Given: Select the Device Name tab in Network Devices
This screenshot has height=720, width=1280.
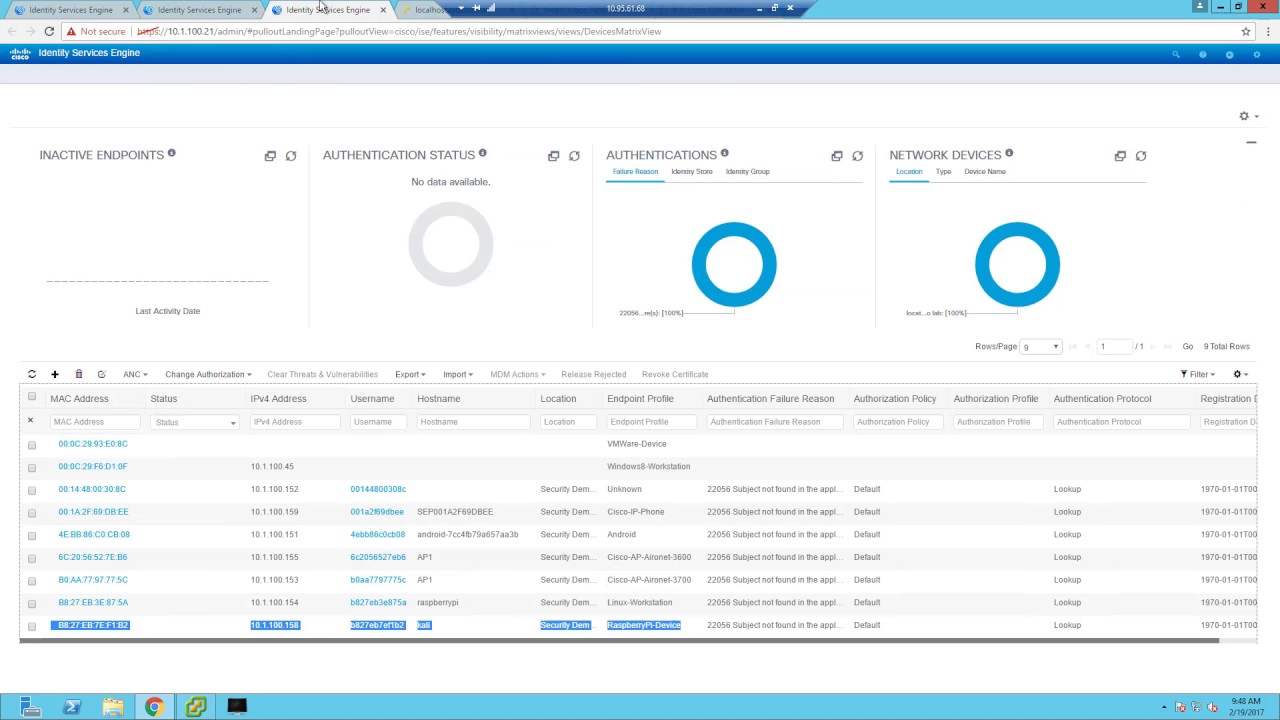Looking at the screenshot, I should click(985, 172).
